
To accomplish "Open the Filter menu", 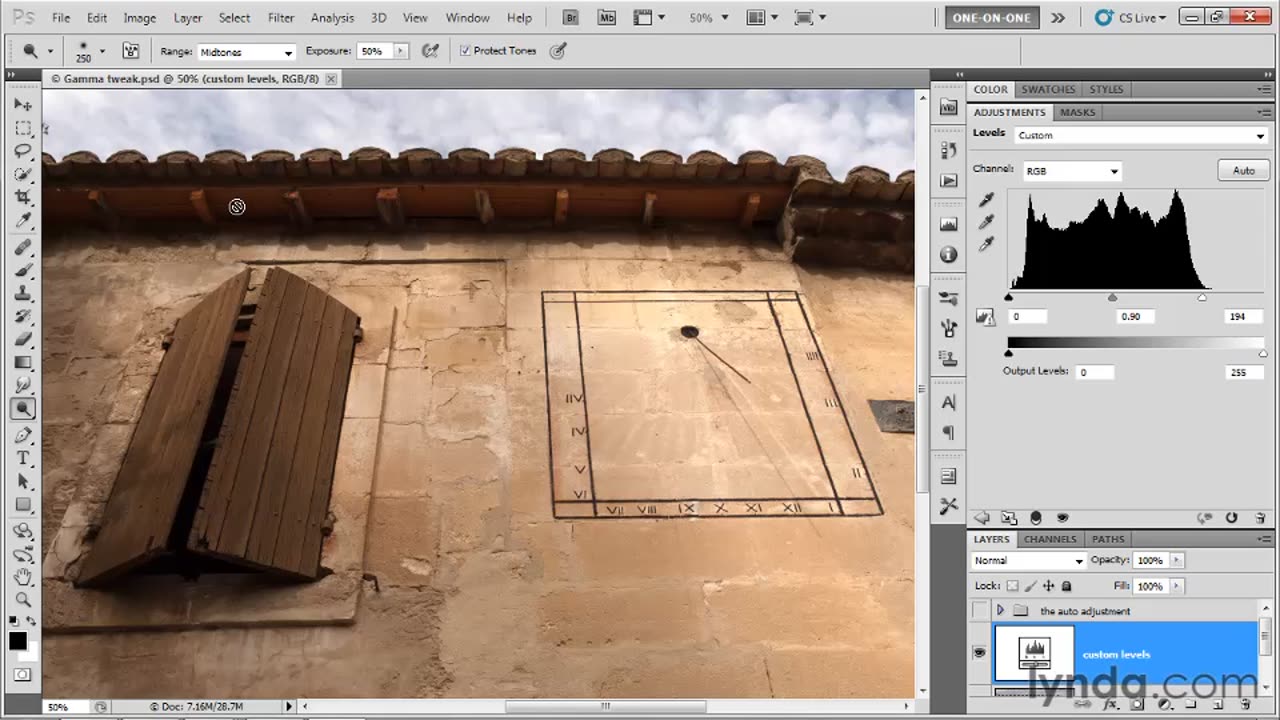I will 281,18.
